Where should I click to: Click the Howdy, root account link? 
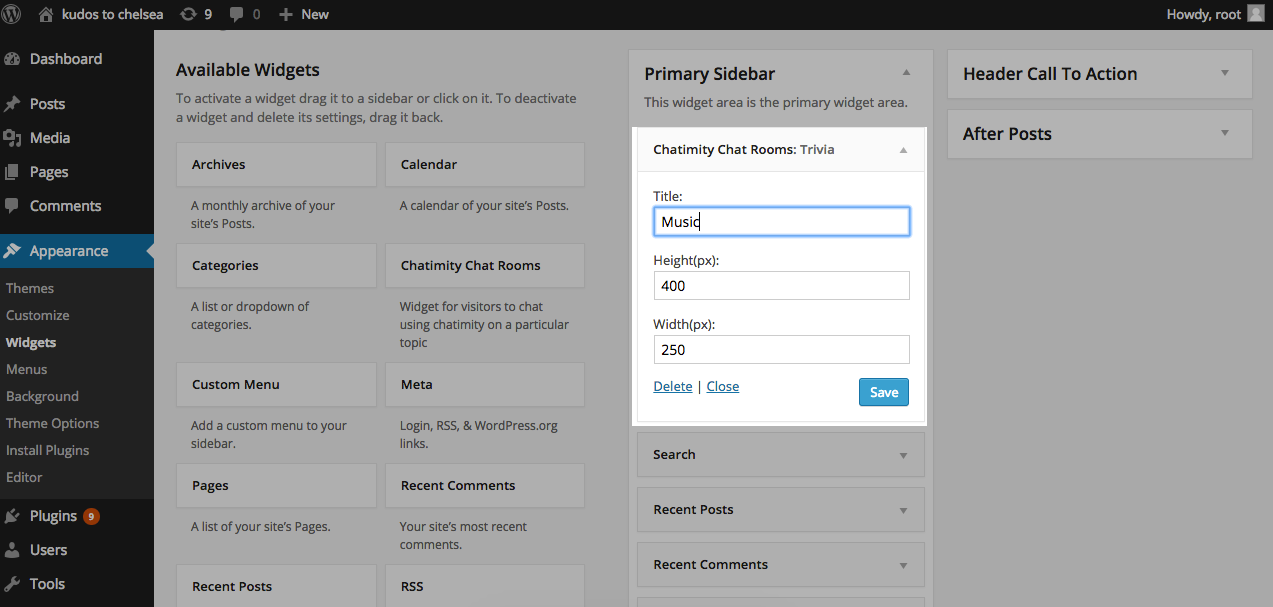[1204, 14]
